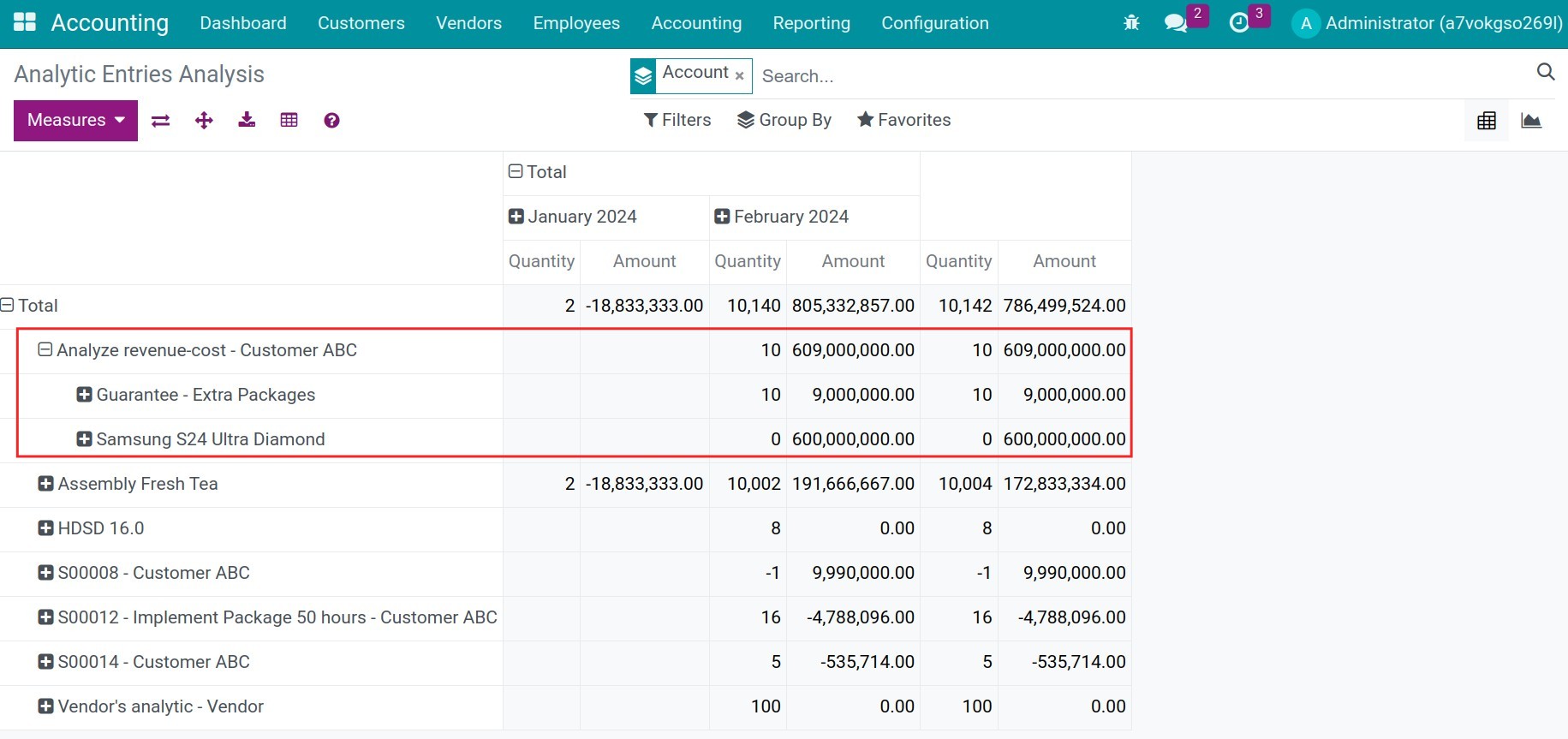
Task: Open the Filters dropdown
Action: click(x=677, y=120)
